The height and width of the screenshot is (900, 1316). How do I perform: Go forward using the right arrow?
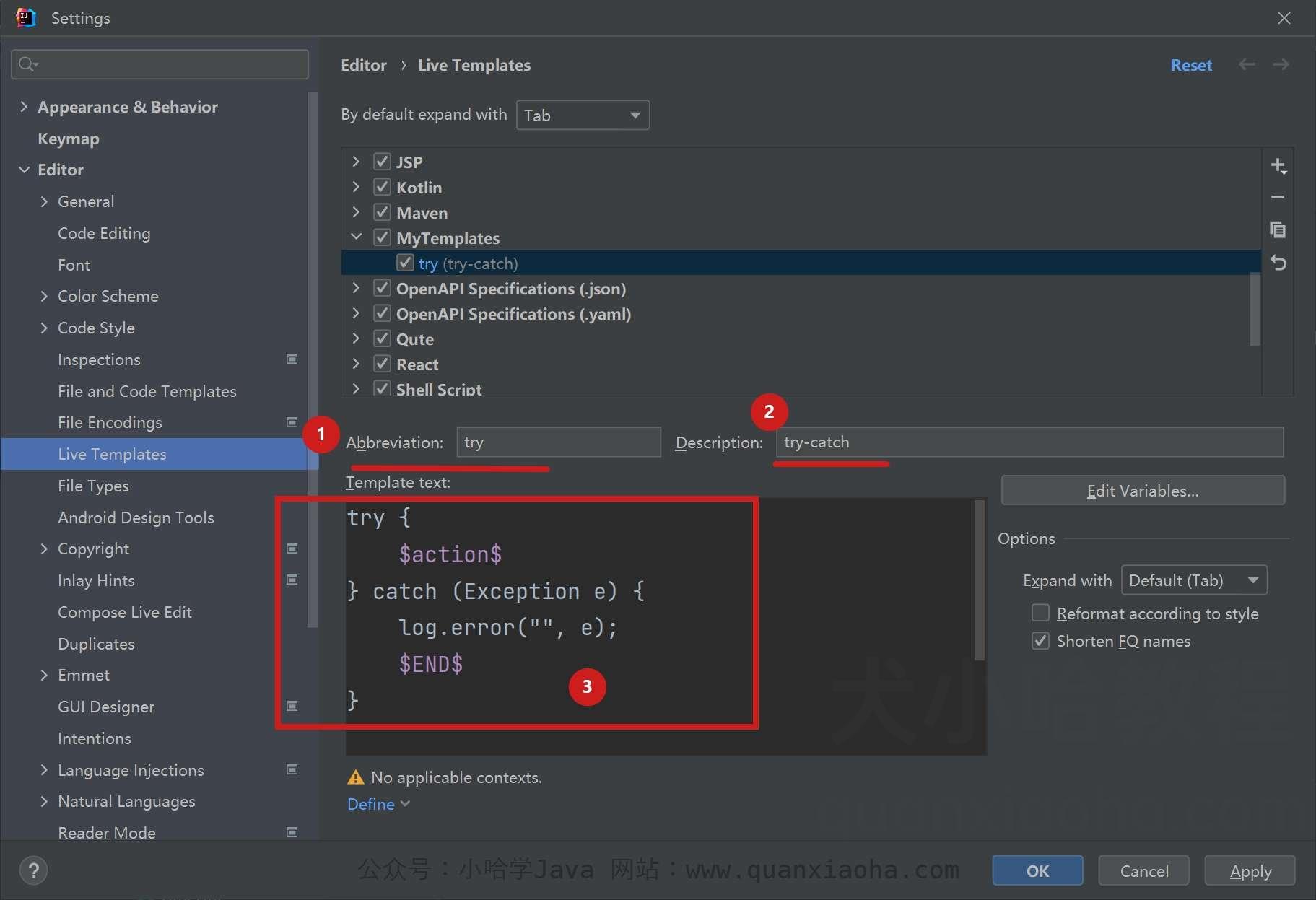1281,65
